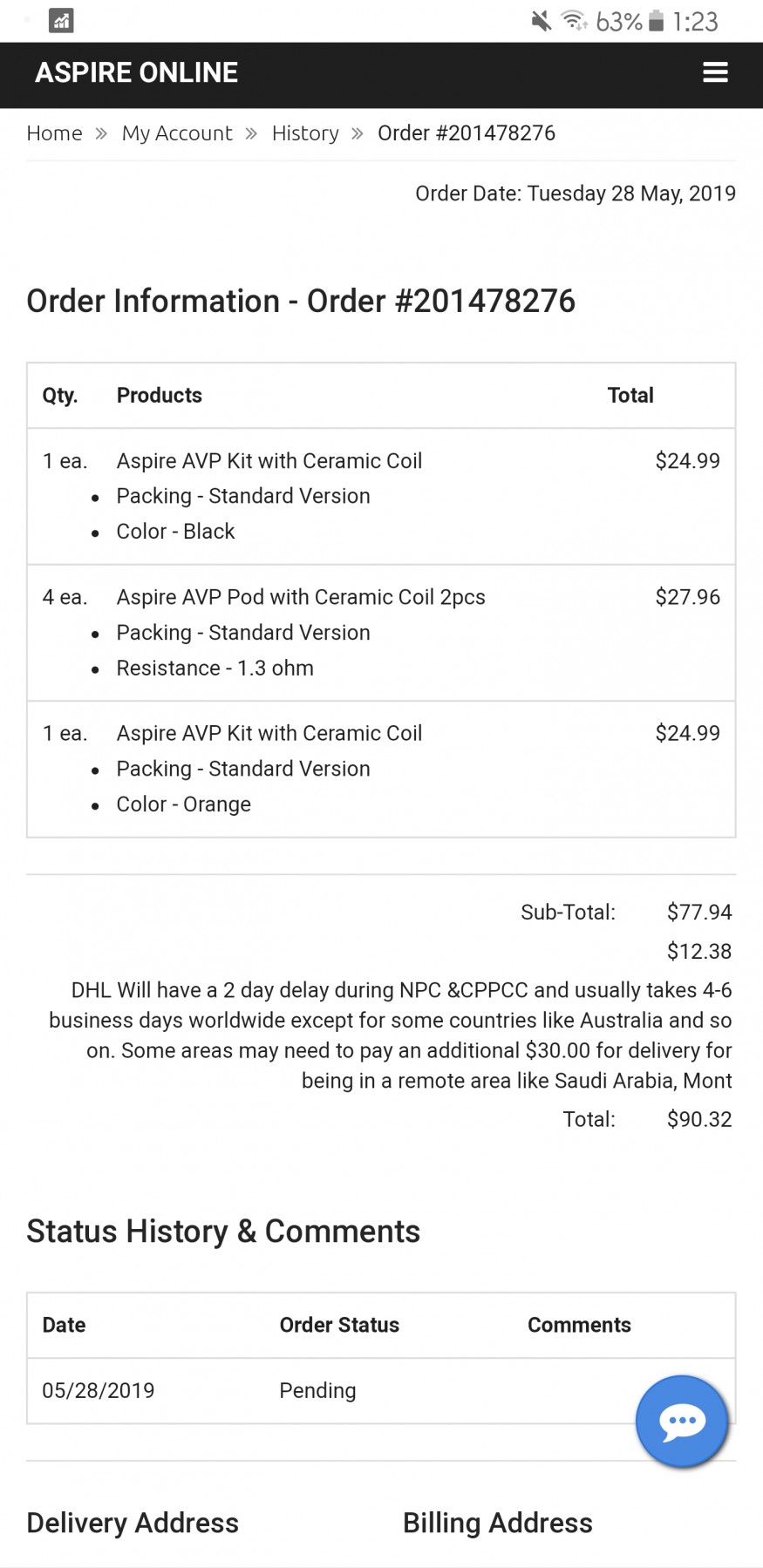
Task: Tap the chart app notification icon
Action: coord(61,21)
